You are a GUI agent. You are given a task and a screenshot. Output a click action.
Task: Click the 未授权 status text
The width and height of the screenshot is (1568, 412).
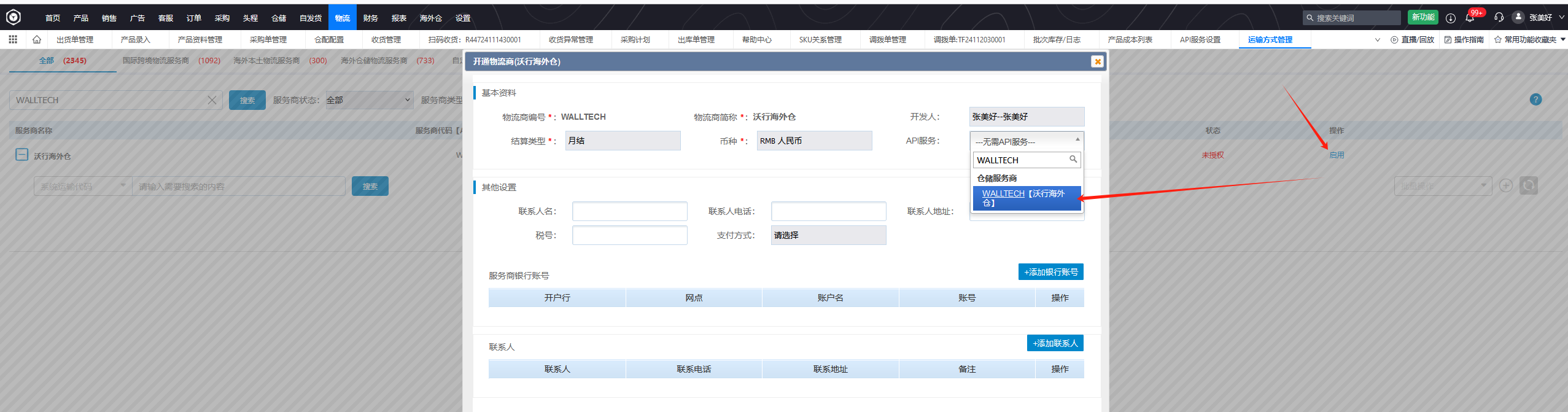point(1213,155)
